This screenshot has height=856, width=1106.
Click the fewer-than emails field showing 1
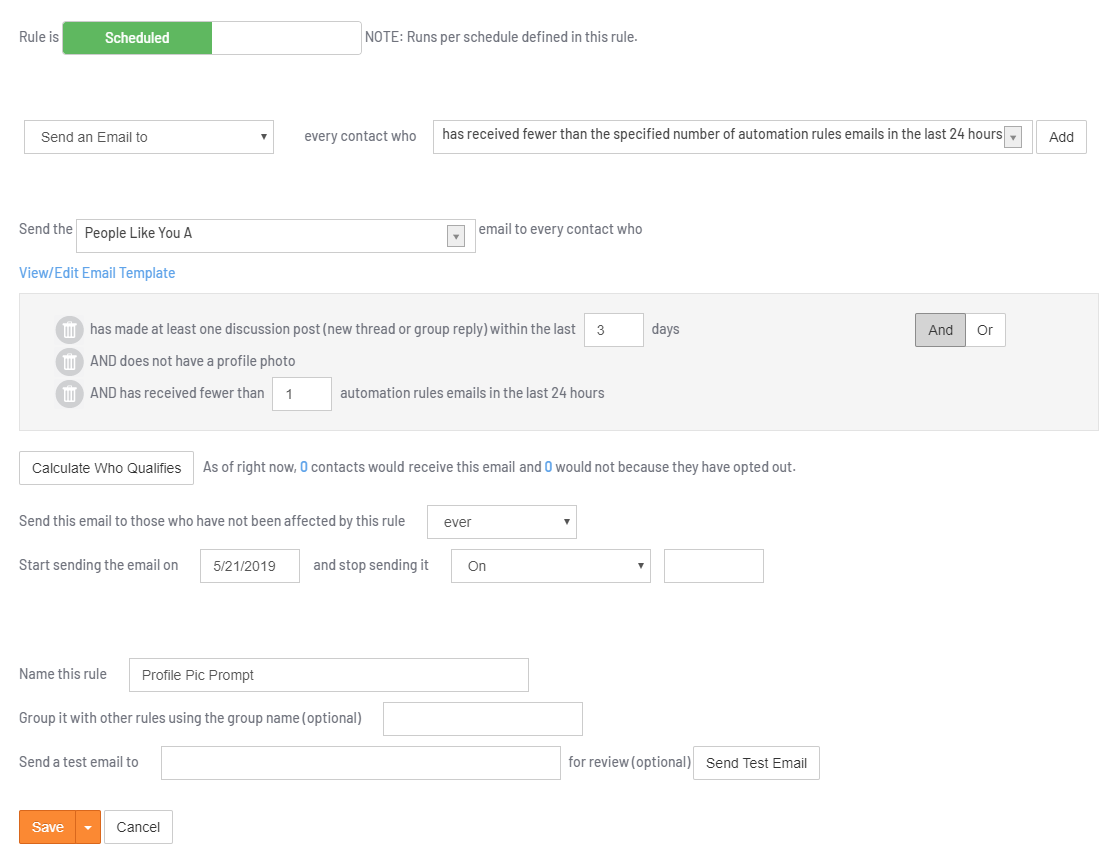pyautogui.click(x=302, y=394)
